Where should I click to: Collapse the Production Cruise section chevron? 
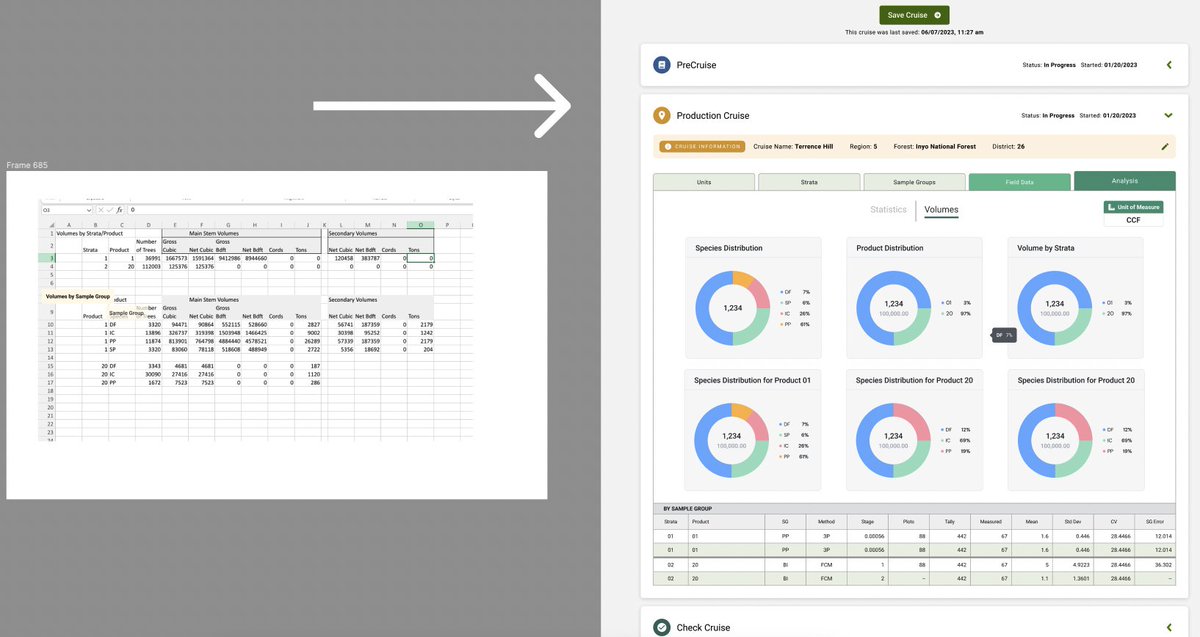point(1168,115)
